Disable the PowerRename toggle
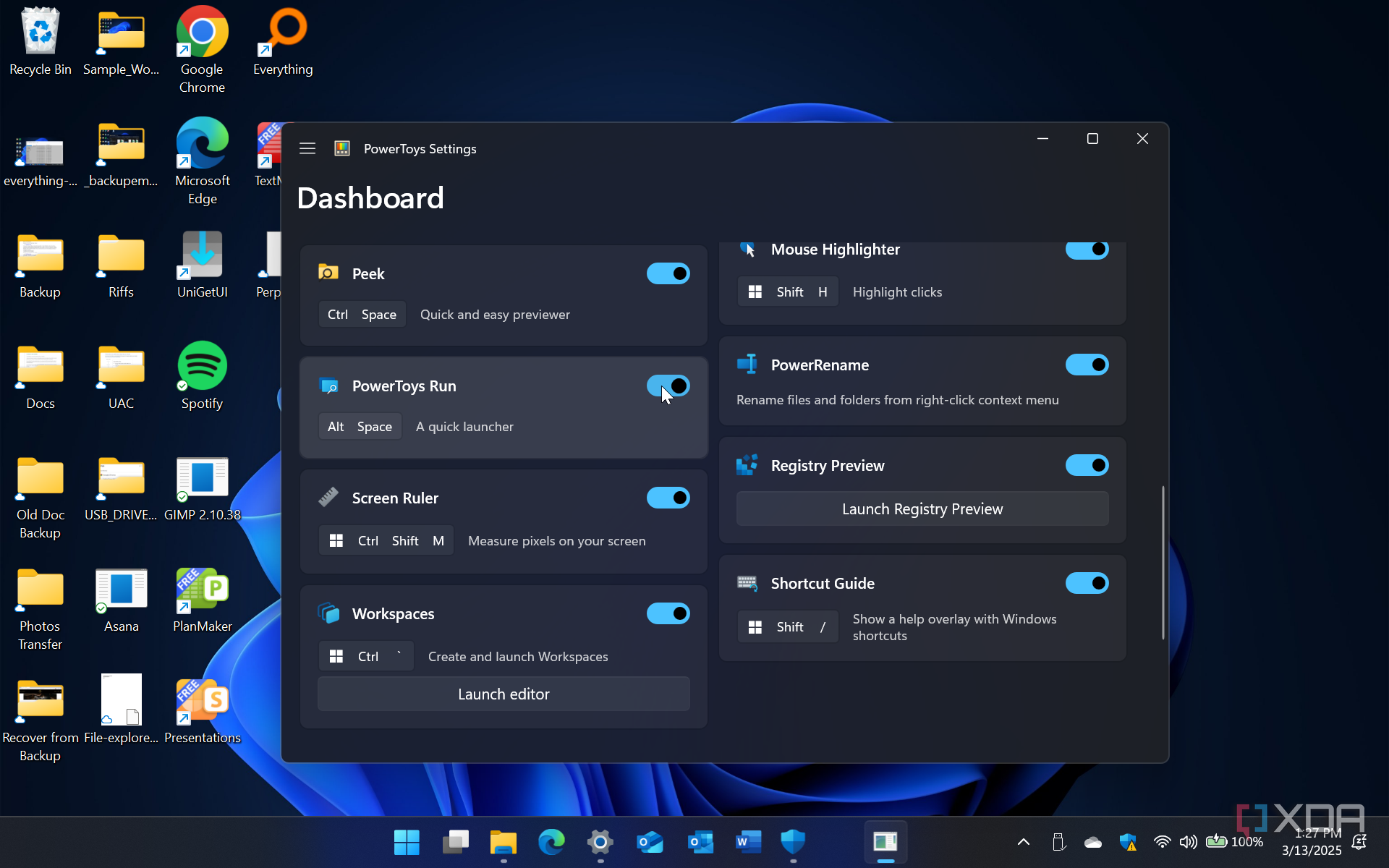1389x868 pixels. pos(1087,365)
